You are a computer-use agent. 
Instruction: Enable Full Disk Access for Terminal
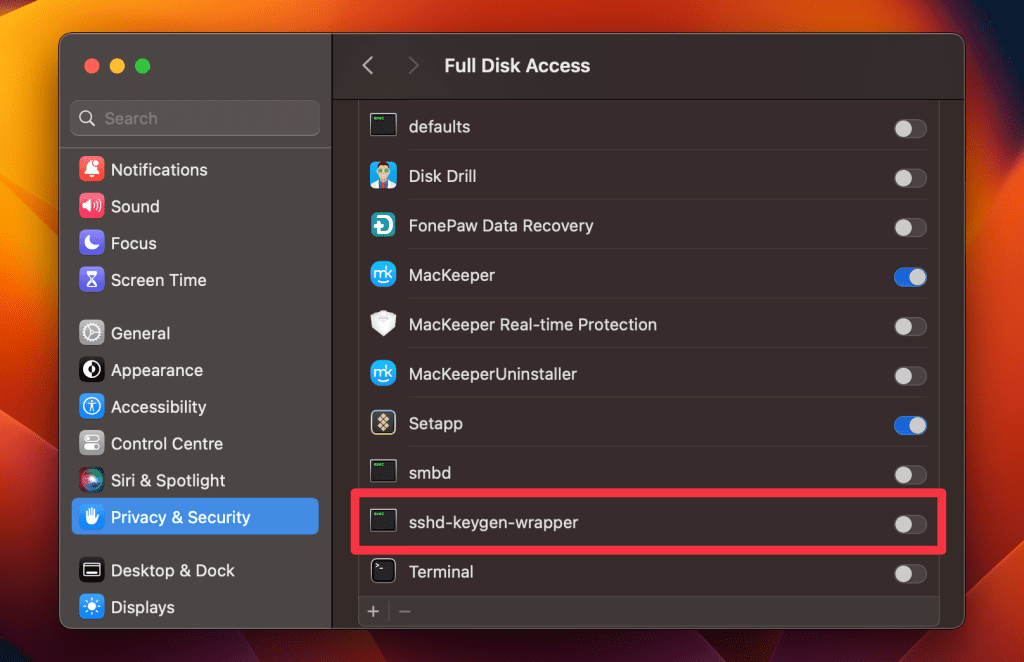[x=909, y=573]
